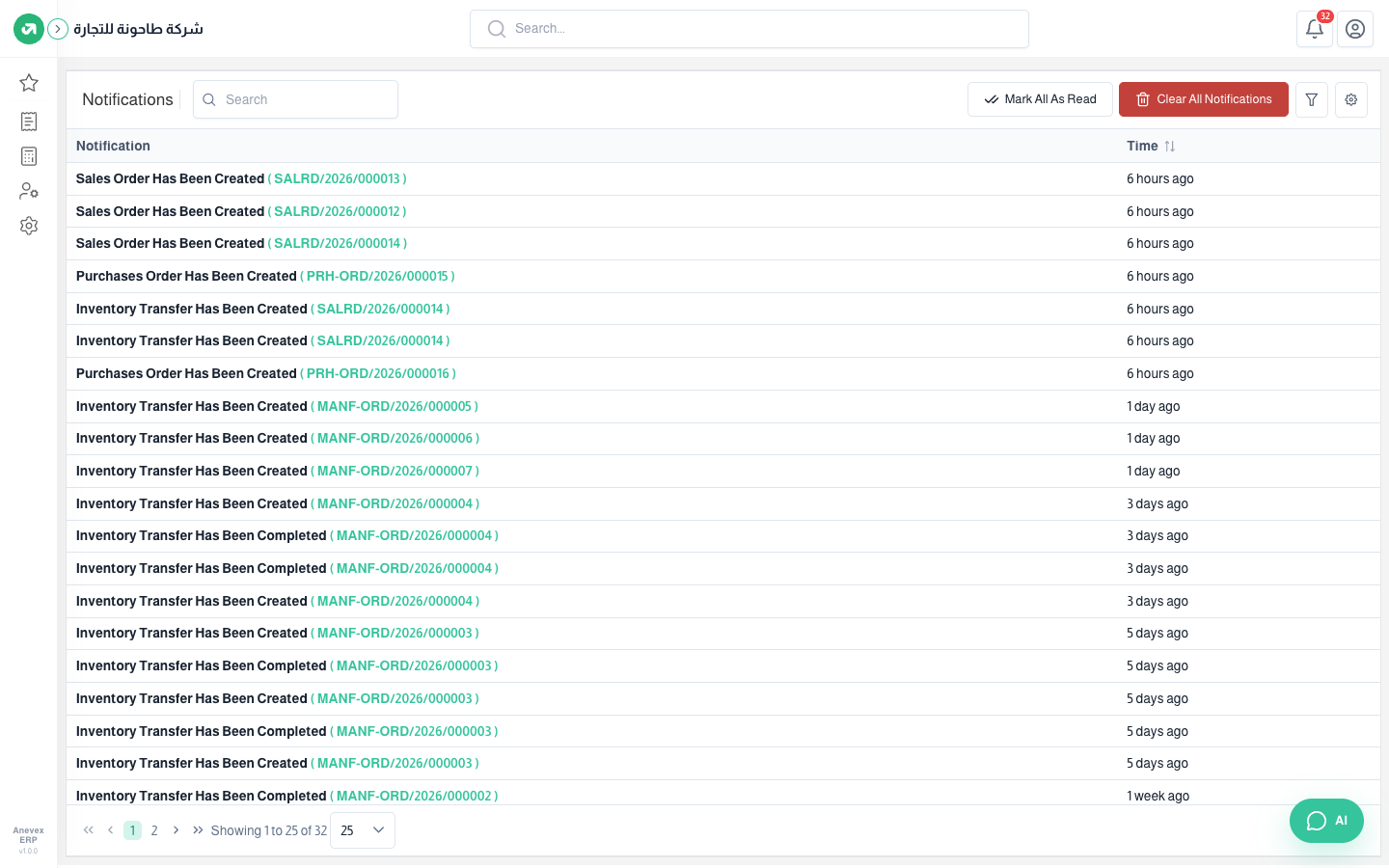Sort notifications by the Time column

(1151, 146)
